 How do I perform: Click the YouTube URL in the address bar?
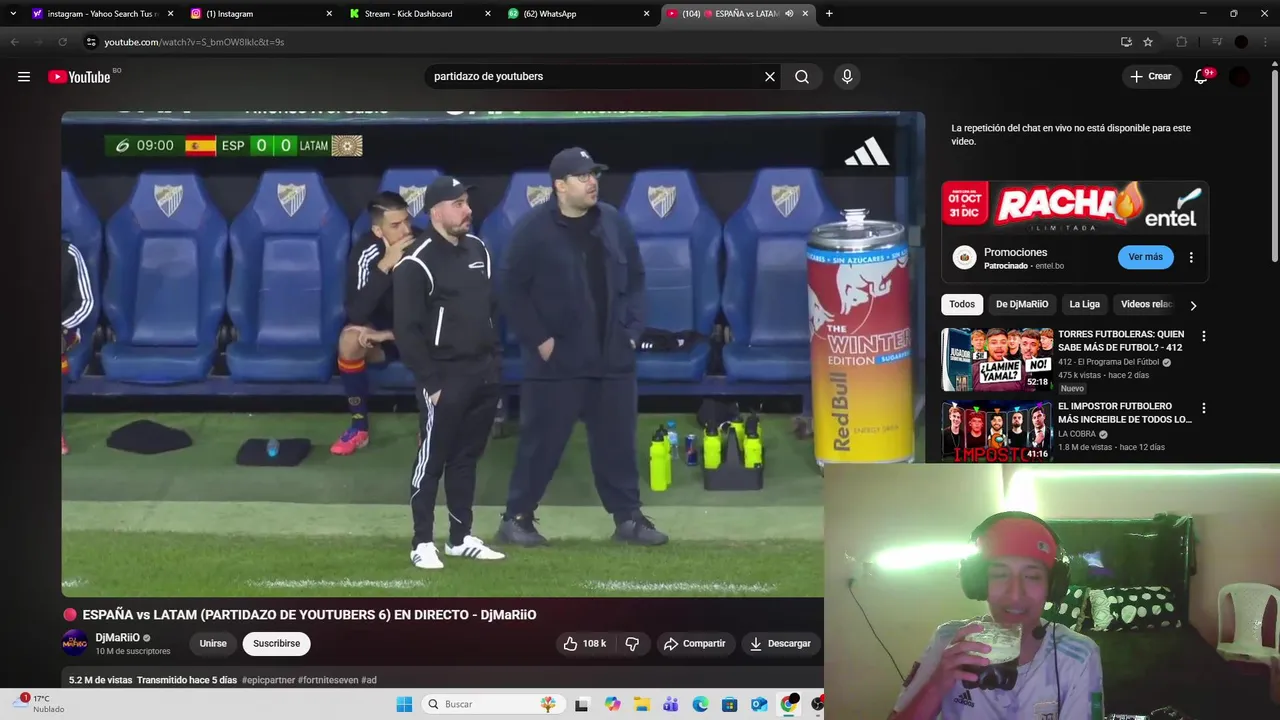[194, 42]
